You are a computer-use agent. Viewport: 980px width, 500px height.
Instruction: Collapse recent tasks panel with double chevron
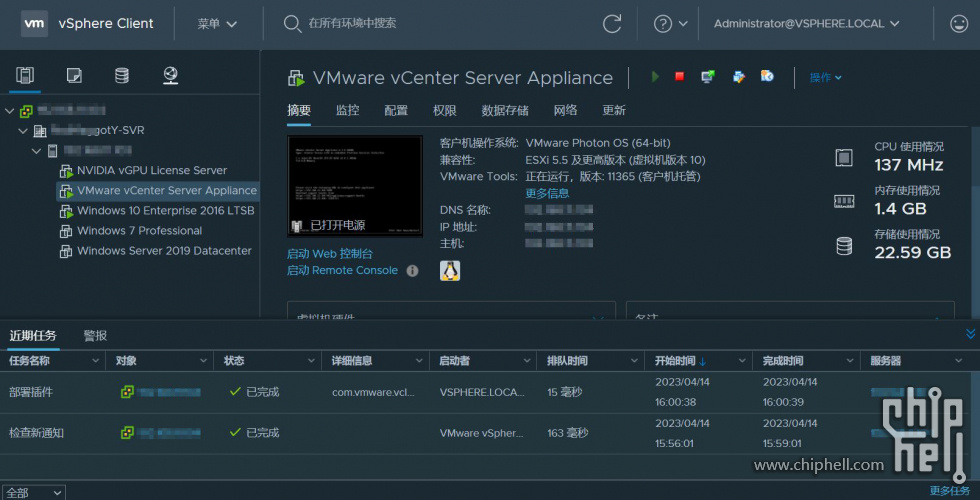coord(971,334)
